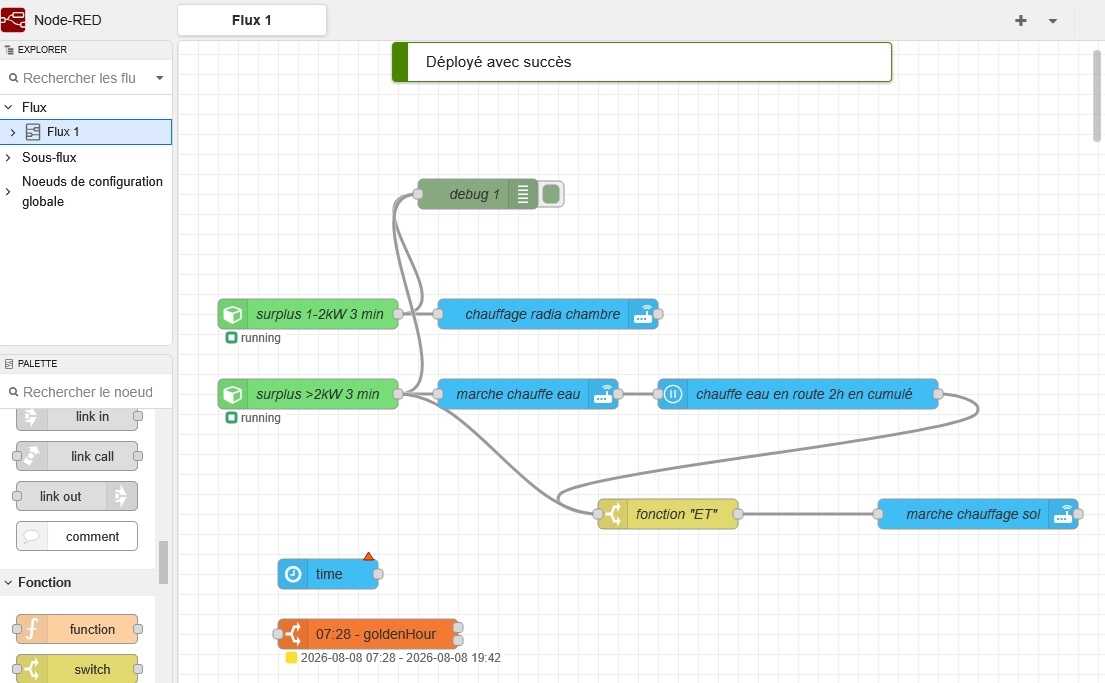The image size is (1105, 683).
Task: Click the surplus >2kW 3 min node cube icon
Action: [233, 394]
